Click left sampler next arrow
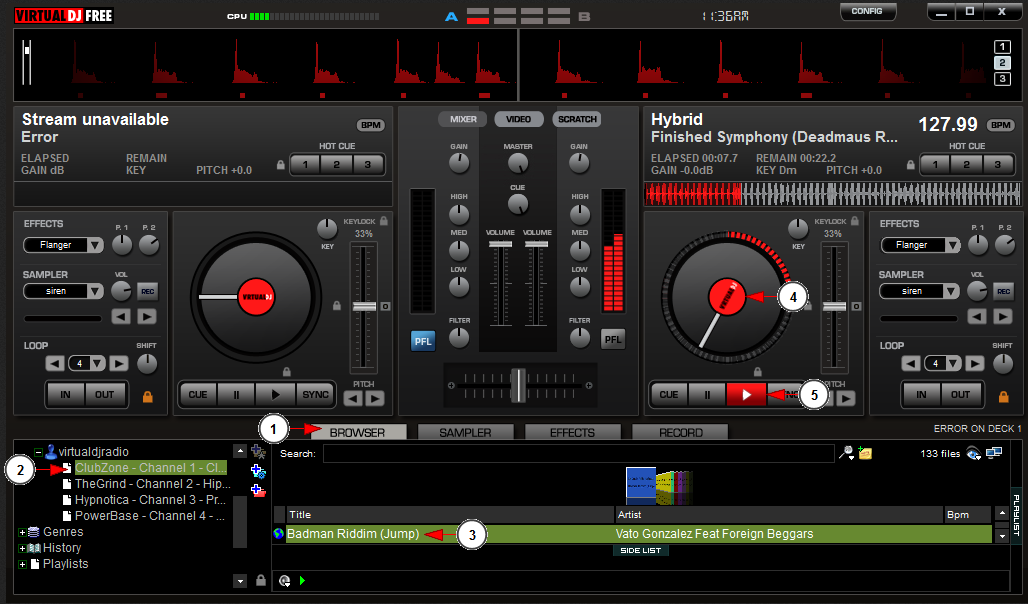 147,317
